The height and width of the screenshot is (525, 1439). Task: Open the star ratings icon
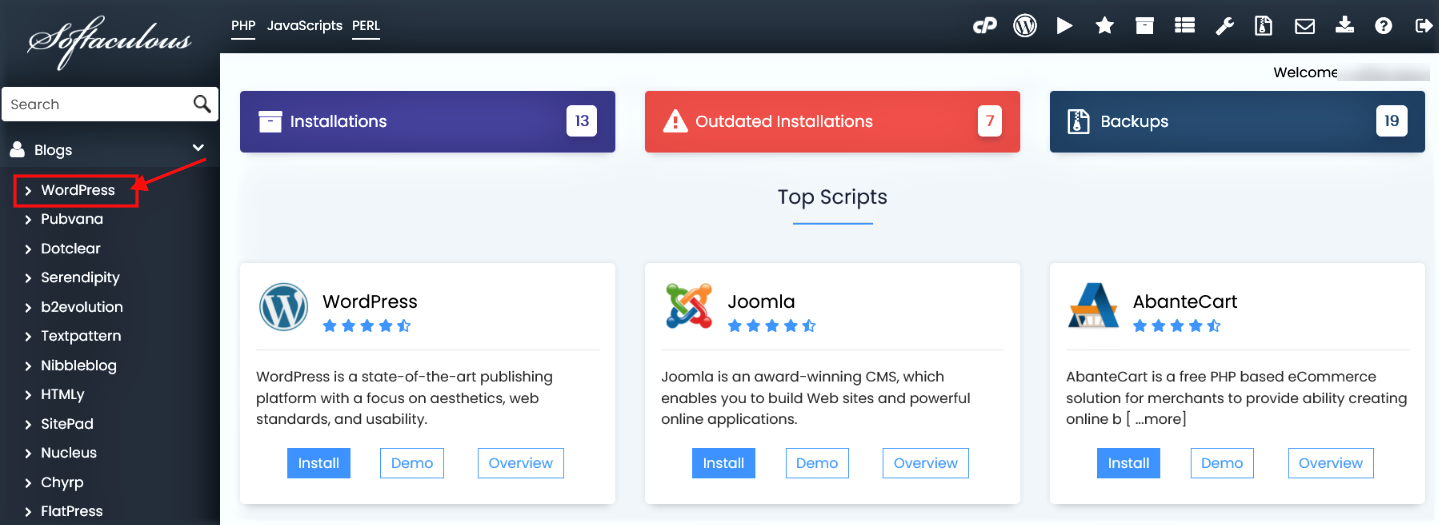click(1105, 26)
